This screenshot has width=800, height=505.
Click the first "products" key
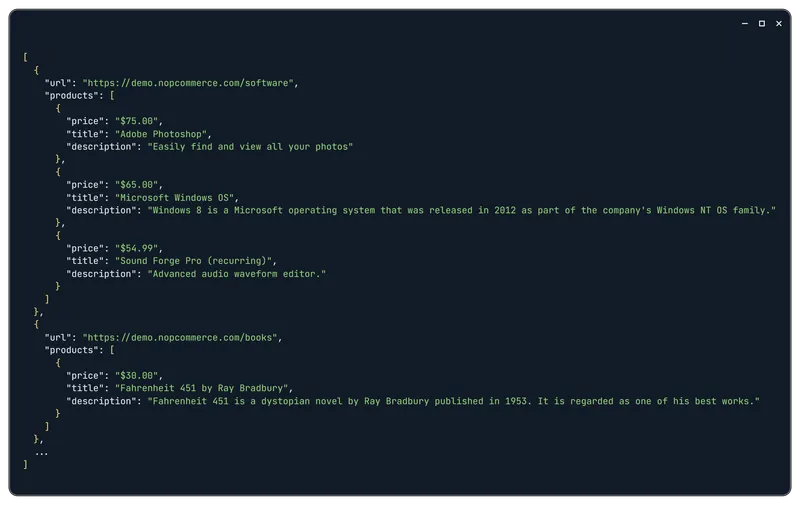(x=71, y=95)
